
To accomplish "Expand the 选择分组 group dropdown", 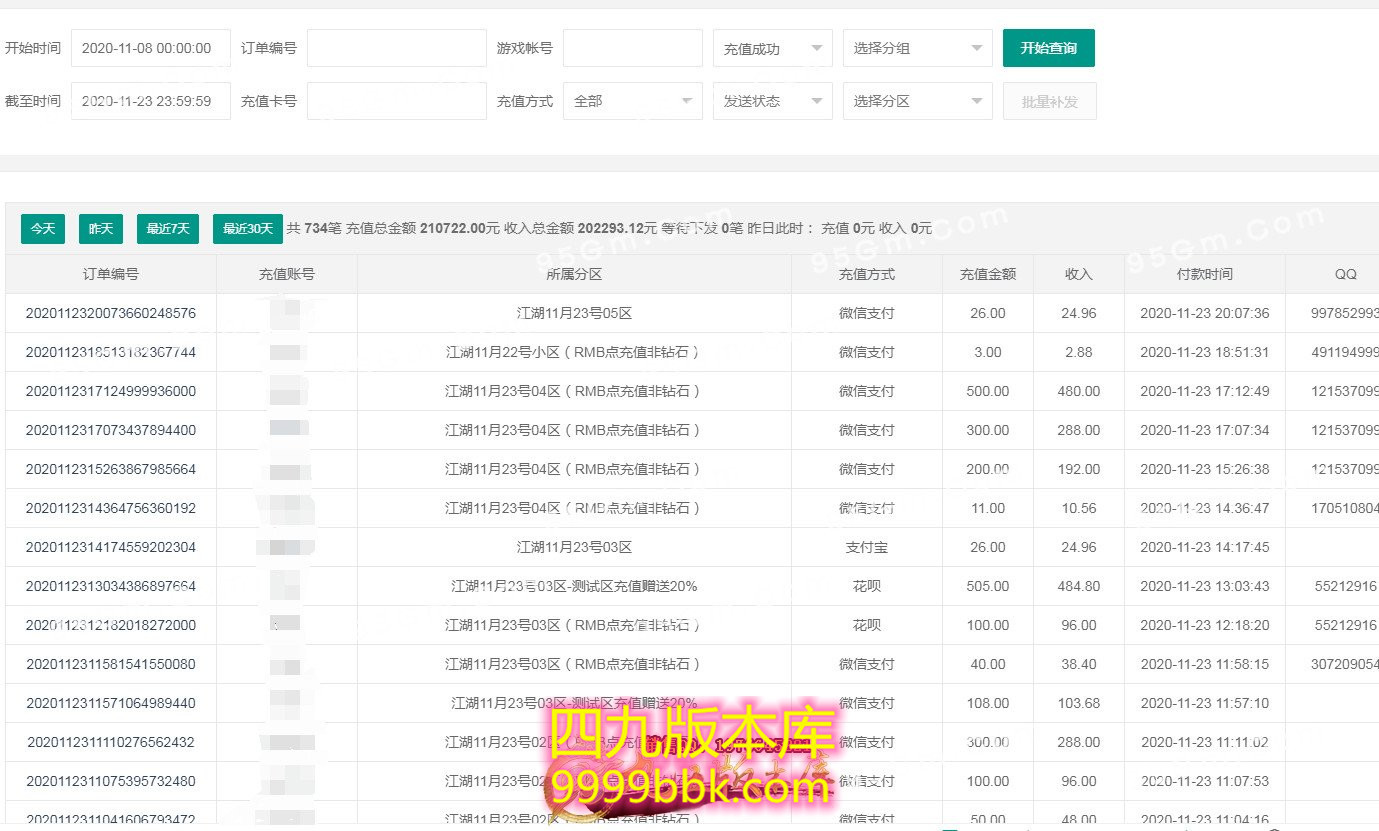I will pos(917,48).
